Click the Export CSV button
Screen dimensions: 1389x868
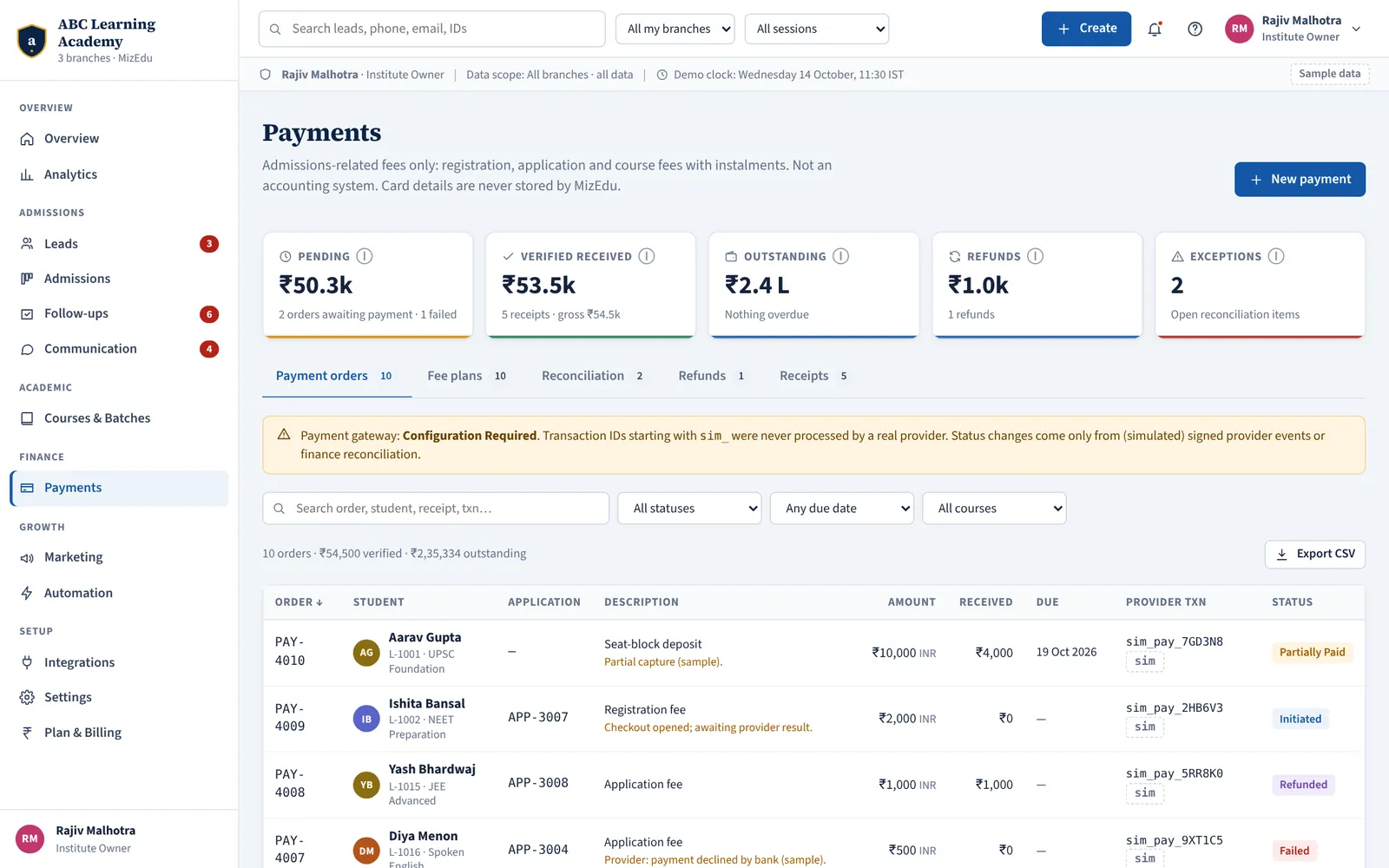(1315, 554)
